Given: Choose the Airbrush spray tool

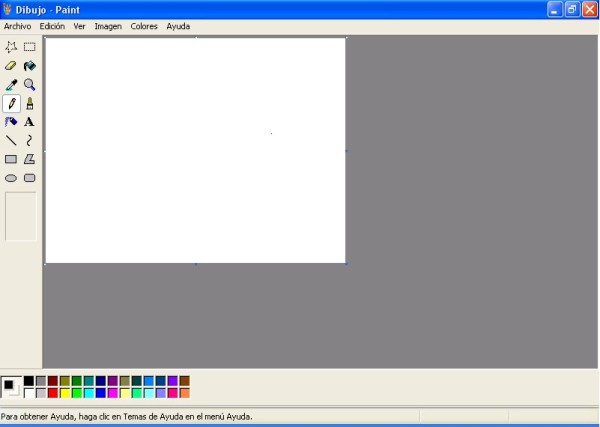Looking at the screenshot, I should (x=11, y=122).
